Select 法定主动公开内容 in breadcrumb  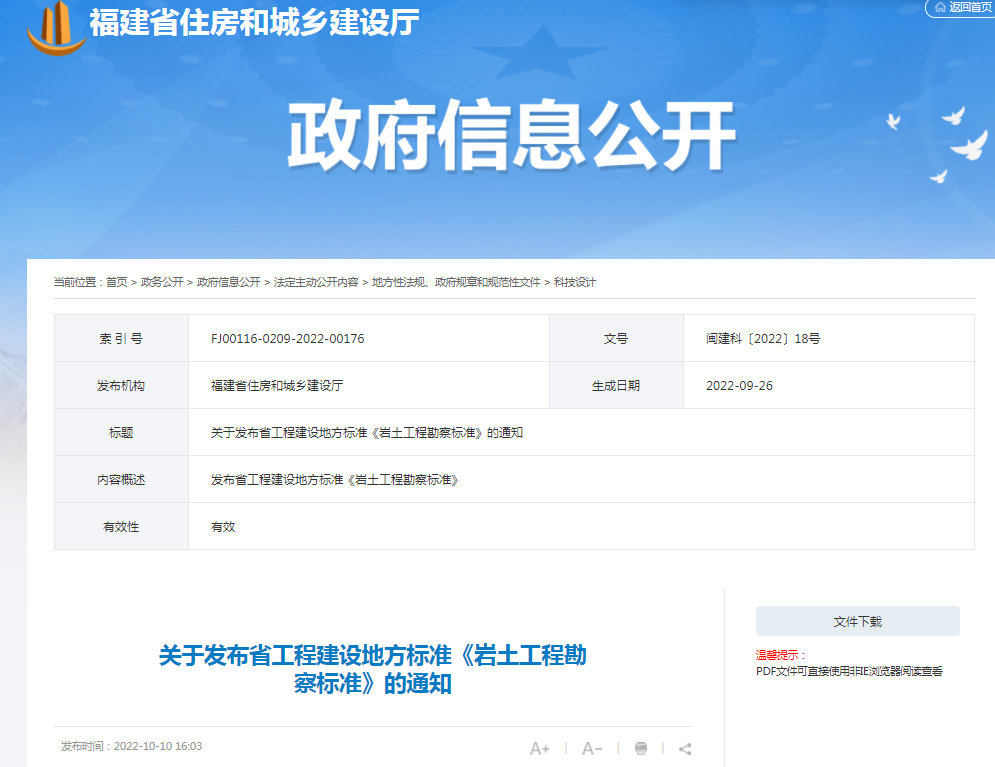[316, 283]
